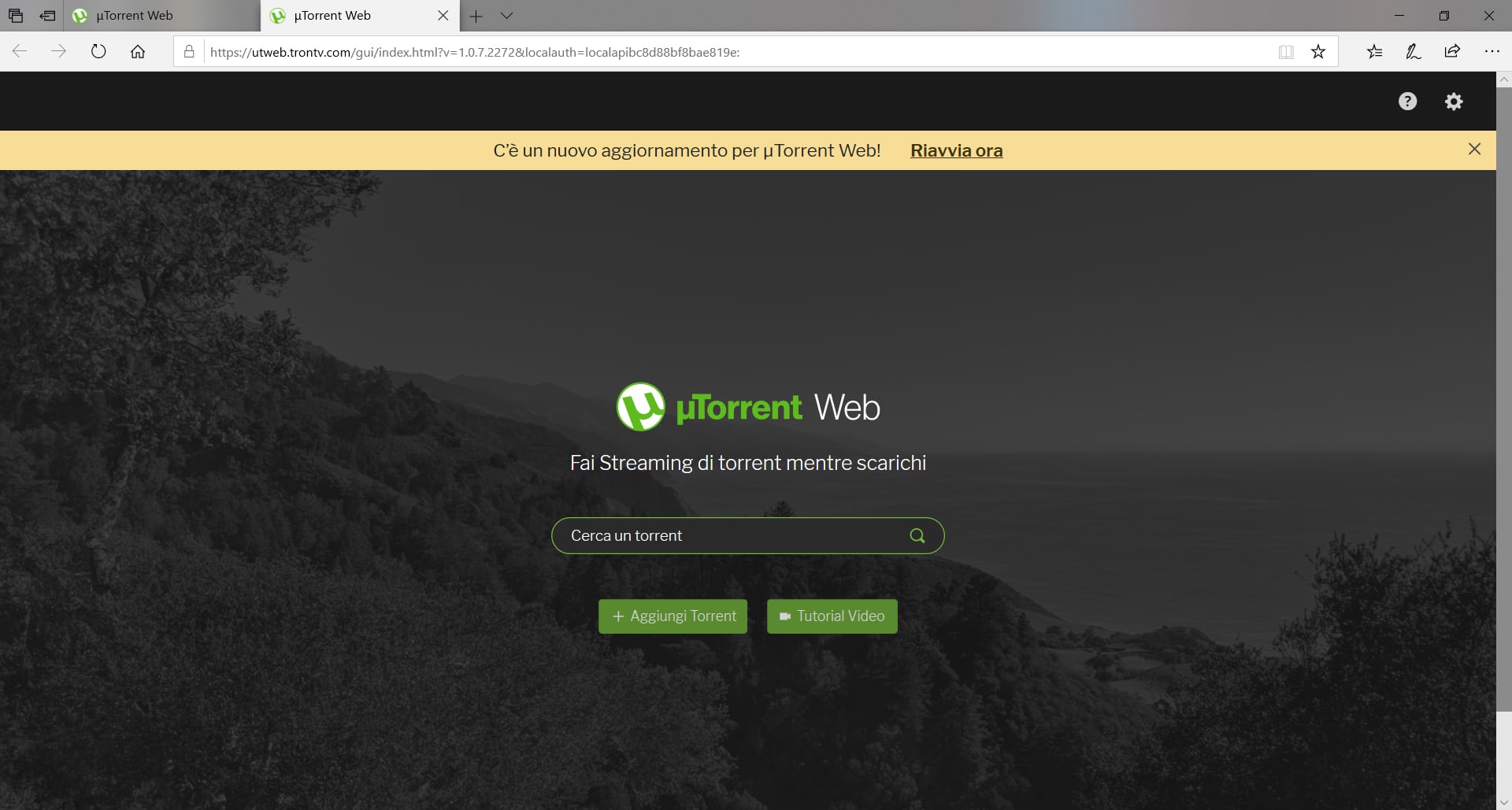
Task: Click the µTorrent logo above the slogan
Action: [x=640, y=406]
